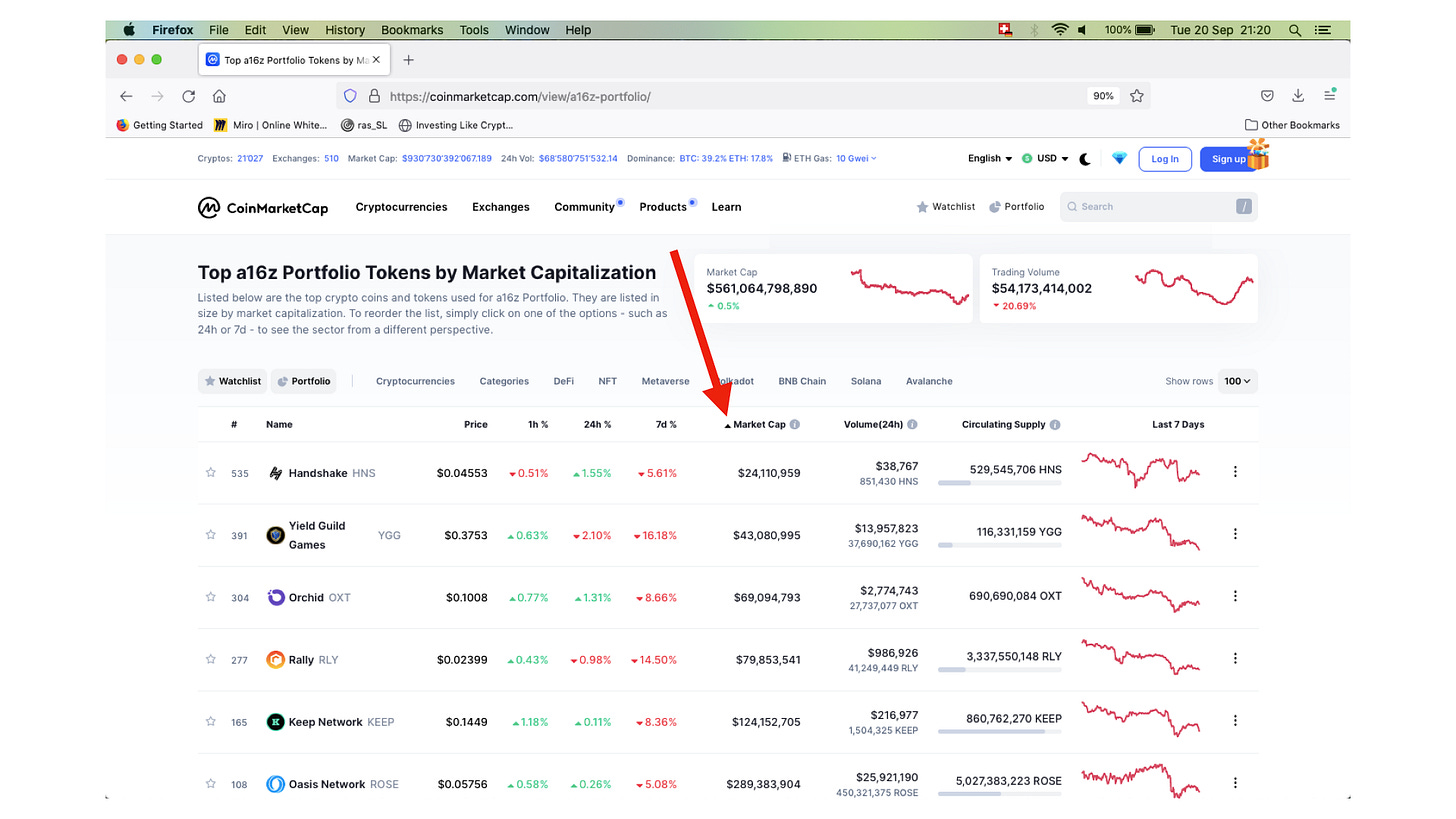Click the Volume(24h) info icon

[x=913, y=425]
